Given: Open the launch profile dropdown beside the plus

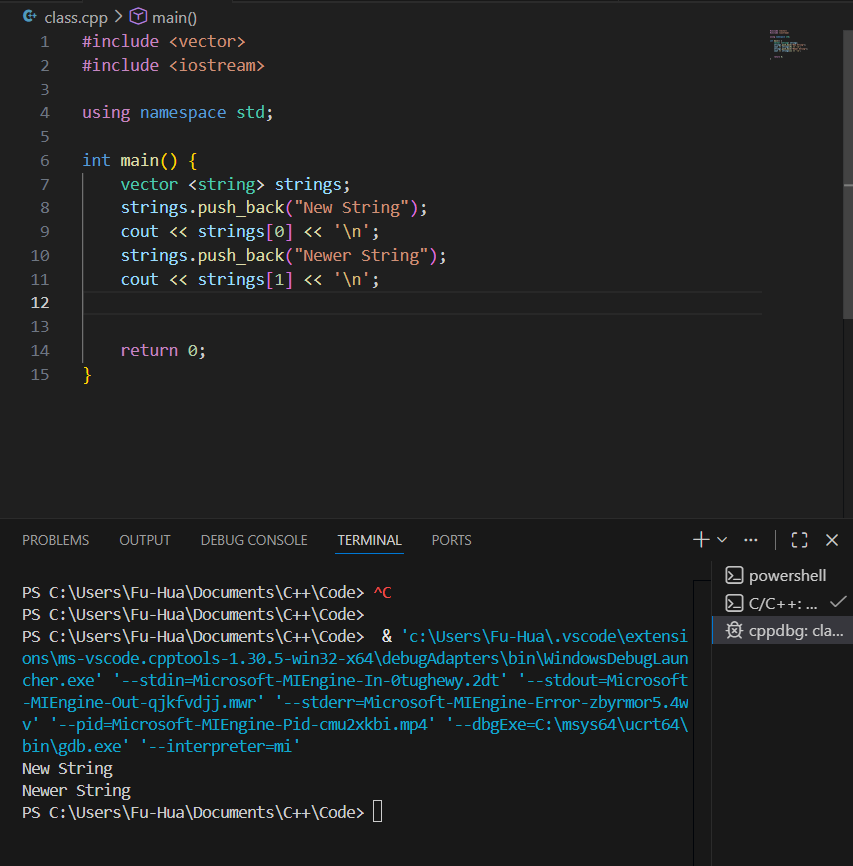Looking at the screenshot, I should coord(722,540).
